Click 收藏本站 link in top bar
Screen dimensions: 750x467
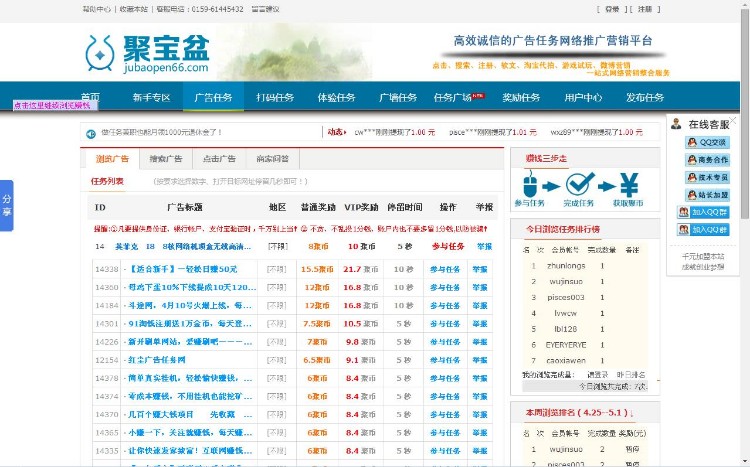[x=133, y=9]
